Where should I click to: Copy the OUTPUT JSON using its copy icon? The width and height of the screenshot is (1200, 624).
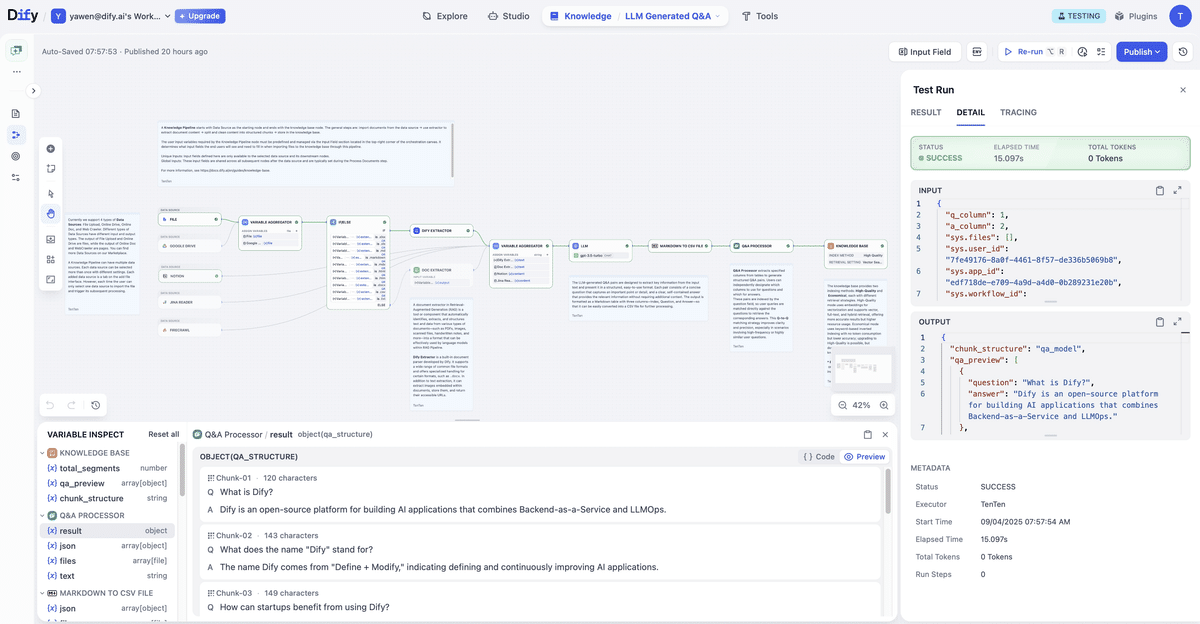click(x=1158, y=321)
